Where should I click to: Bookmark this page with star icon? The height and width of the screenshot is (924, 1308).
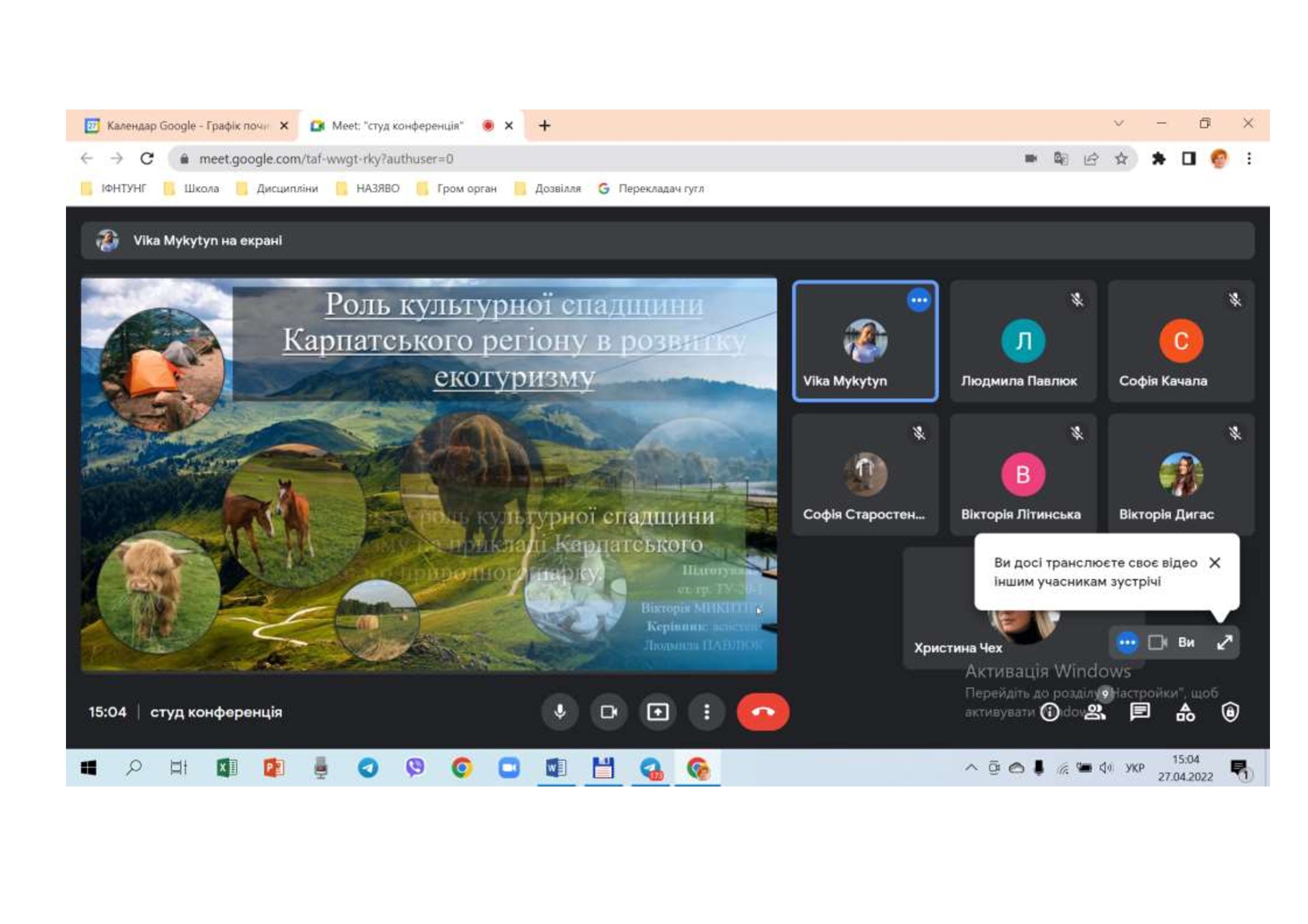pyautogui.click(x=1121, y=159)
